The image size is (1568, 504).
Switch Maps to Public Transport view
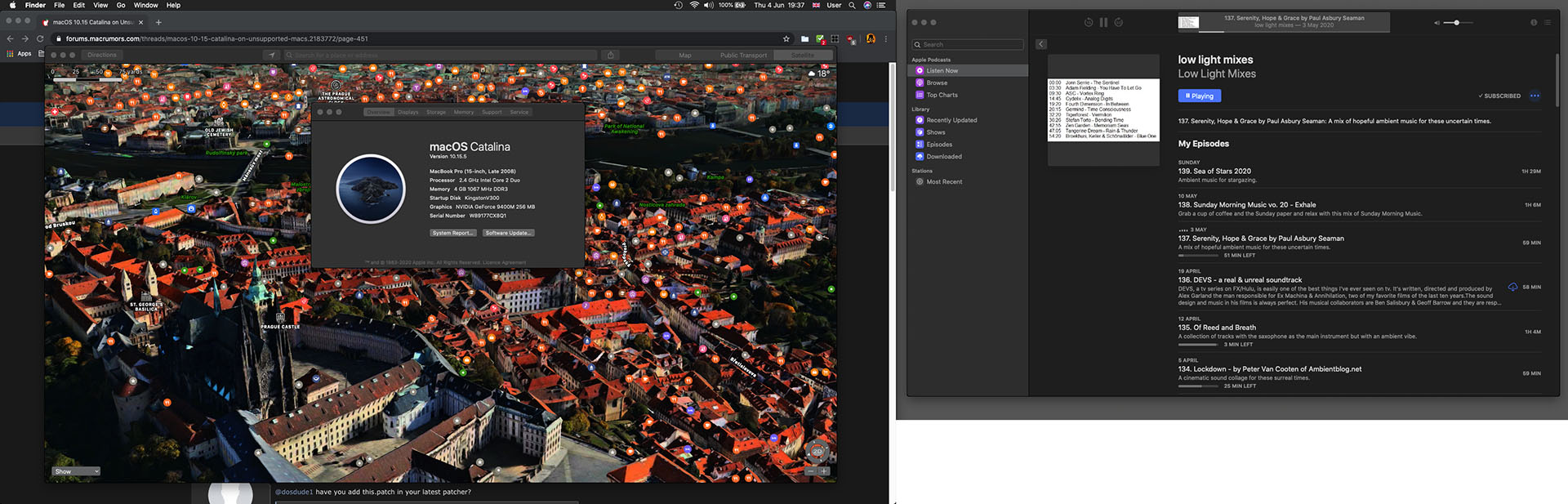[x=743, y=56]
